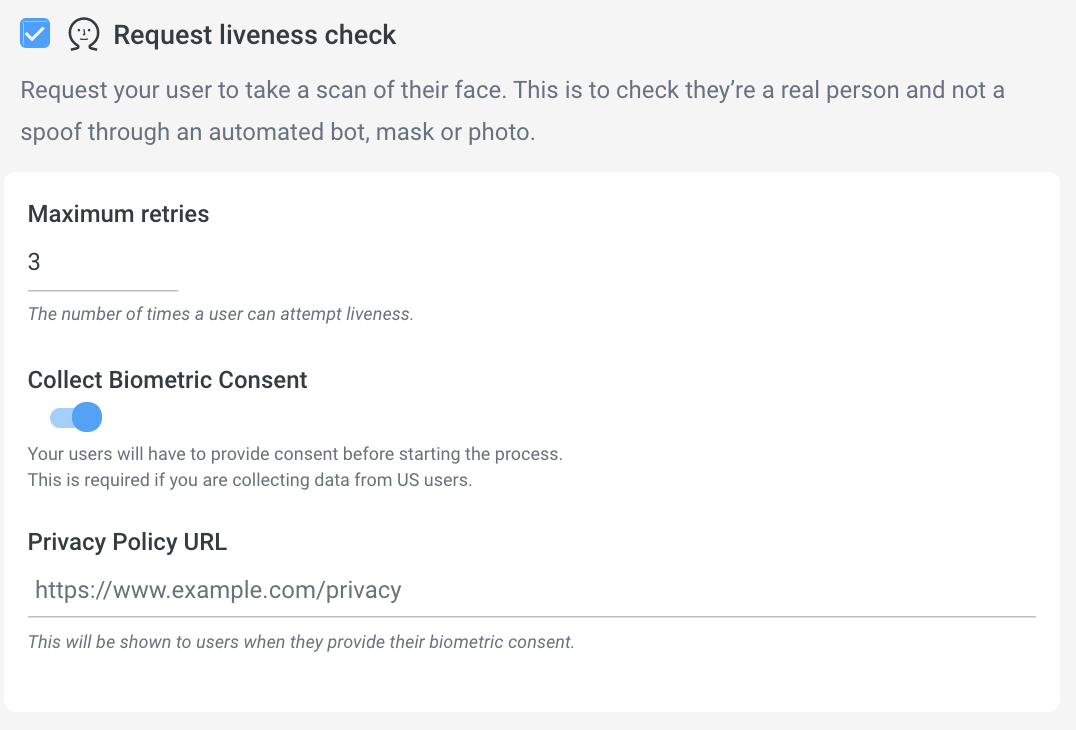The height and width of the screenshot is (730, 1076).
Task: Click the Collect Biometric Consent label
Action: point(167,380)
